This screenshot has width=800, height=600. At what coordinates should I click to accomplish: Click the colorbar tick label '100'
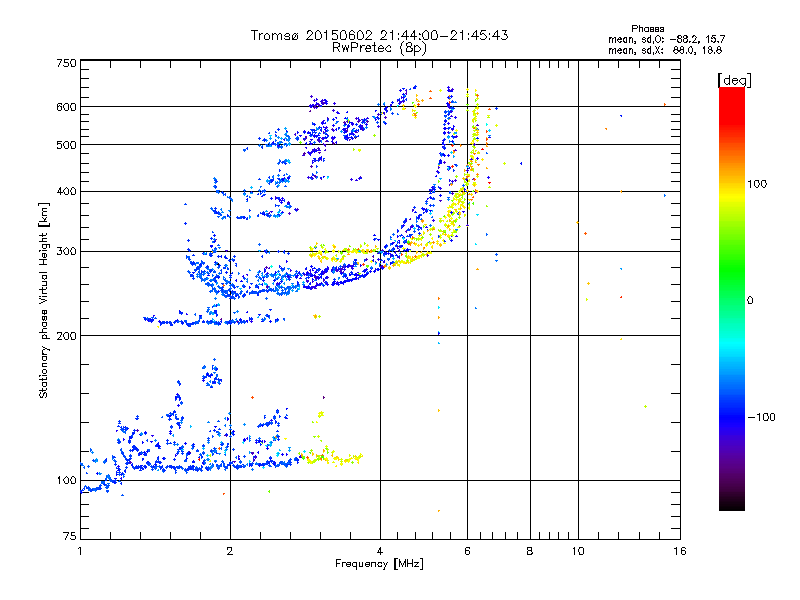click(x=757, y=184)
